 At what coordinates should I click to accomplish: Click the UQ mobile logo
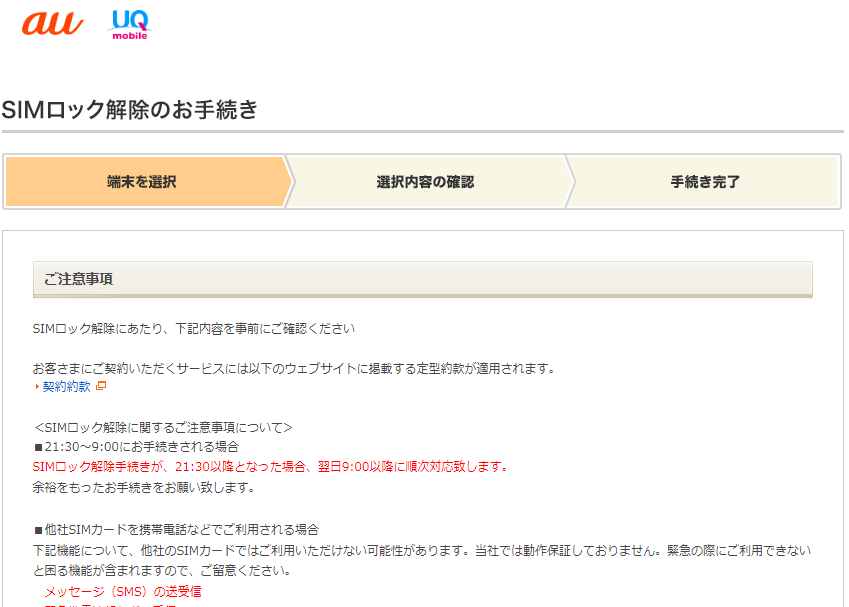(x=129, y=24)
